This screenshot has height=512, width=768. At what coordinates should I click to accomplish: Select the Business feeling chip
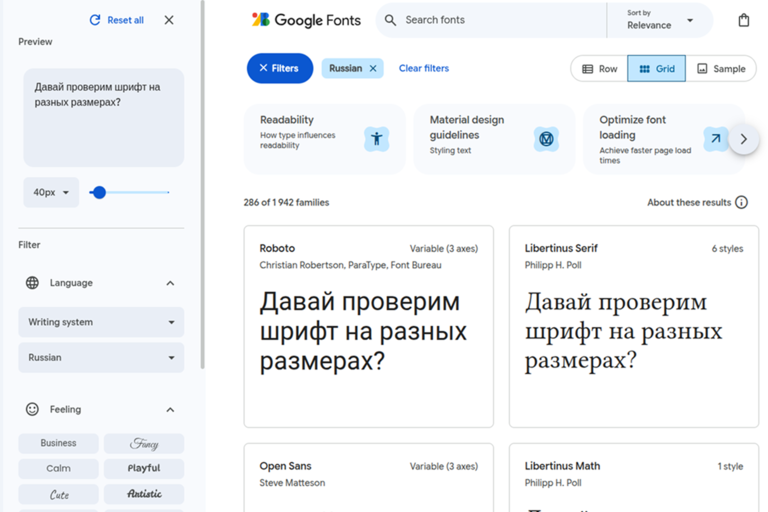point(58,443)
